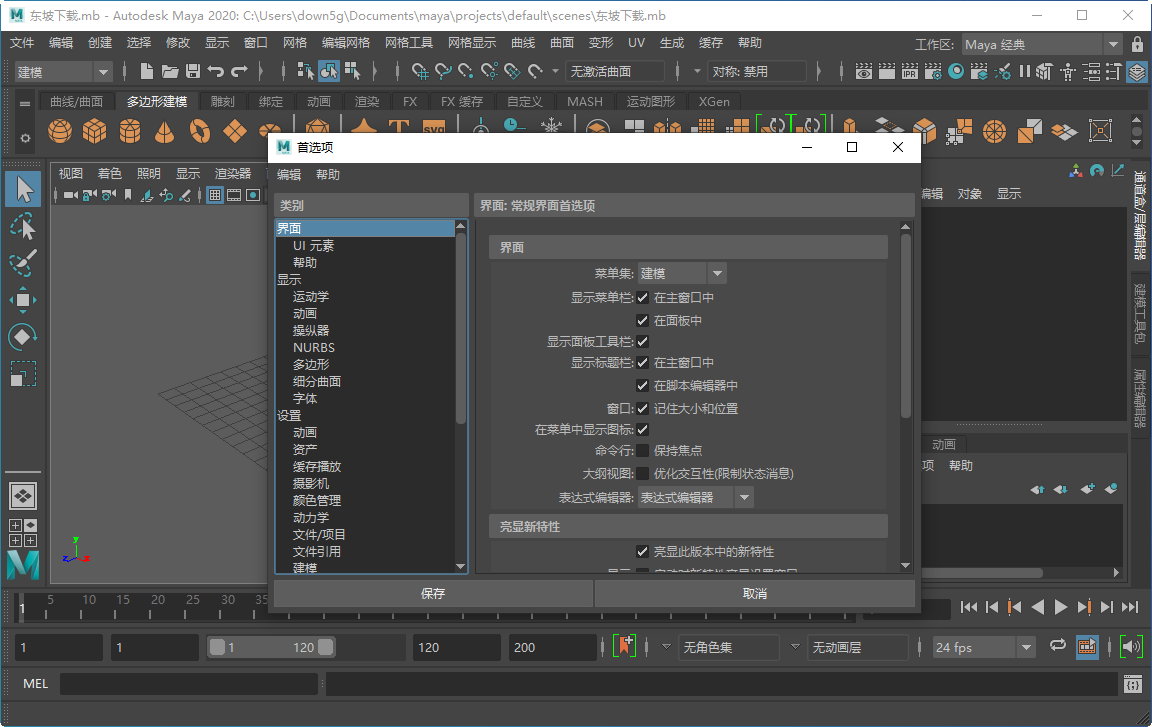Click inside the MEL command line field

pos(188,683)
